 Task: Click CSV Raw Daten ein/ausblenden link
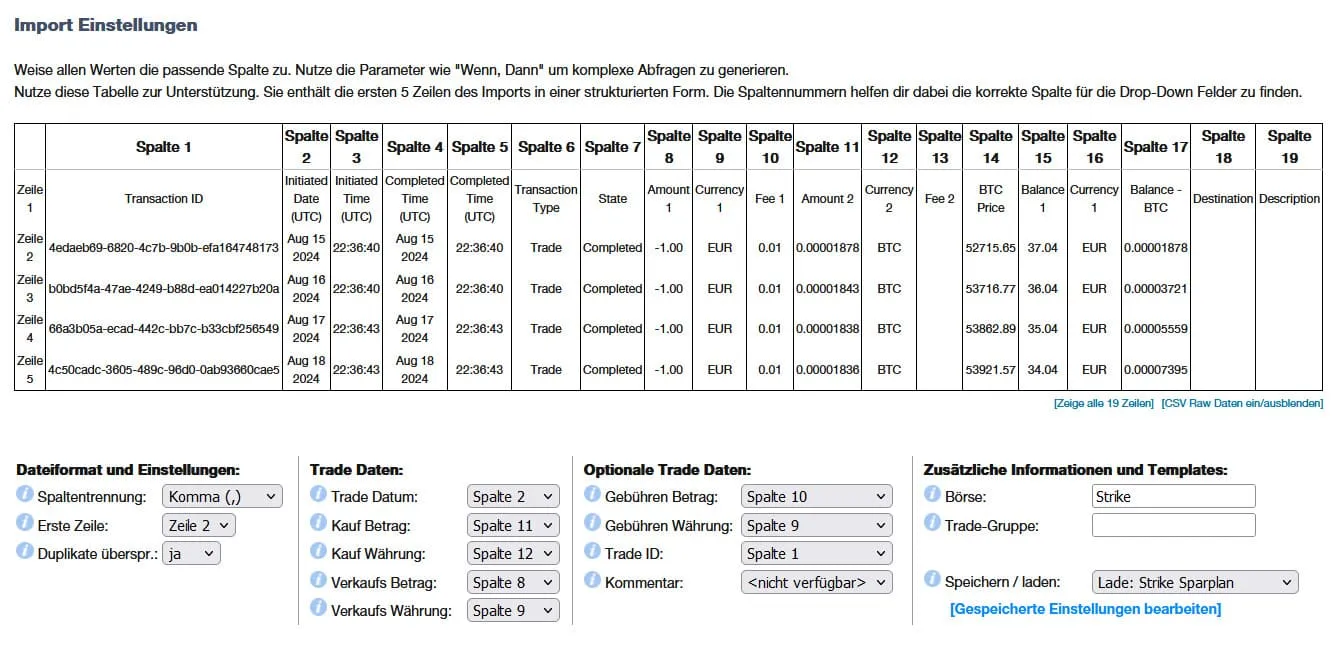pyautogui.click(x=1242, y=403)
